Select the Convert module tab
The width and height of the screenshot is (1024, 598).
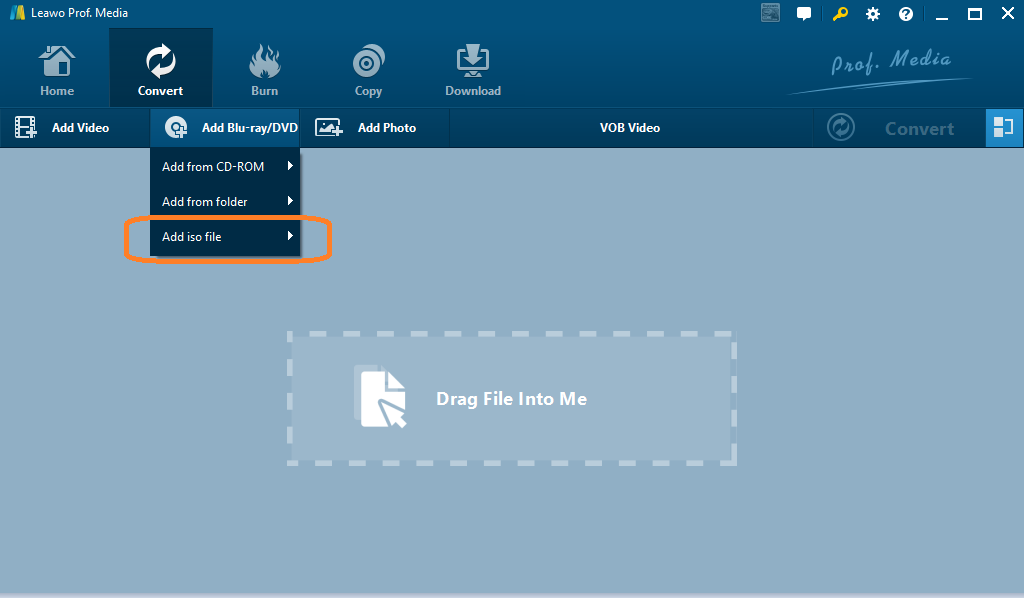click(161, 68)
